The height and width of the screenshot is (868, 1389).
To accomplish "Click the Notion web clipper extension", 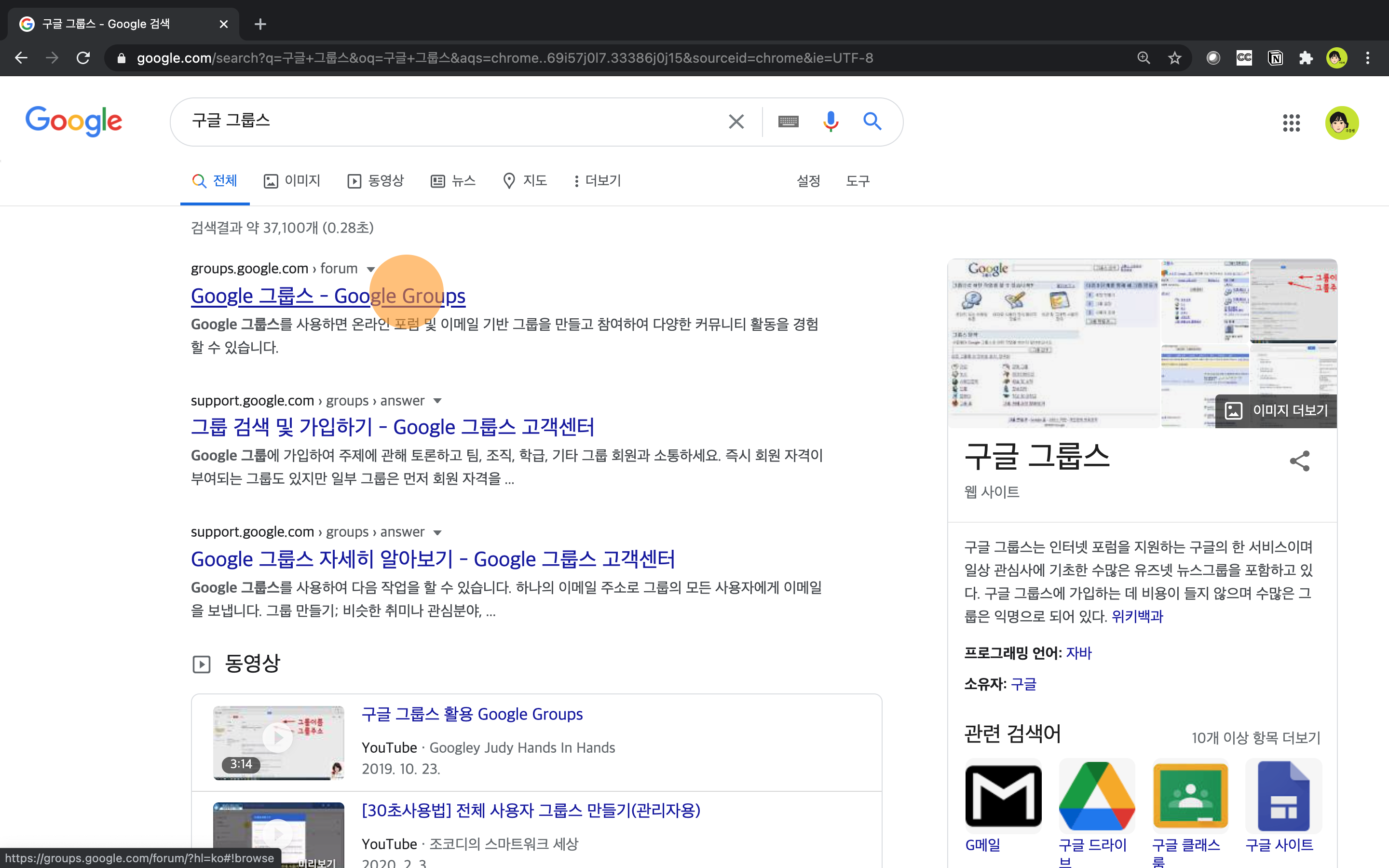I will (1275, 58).
